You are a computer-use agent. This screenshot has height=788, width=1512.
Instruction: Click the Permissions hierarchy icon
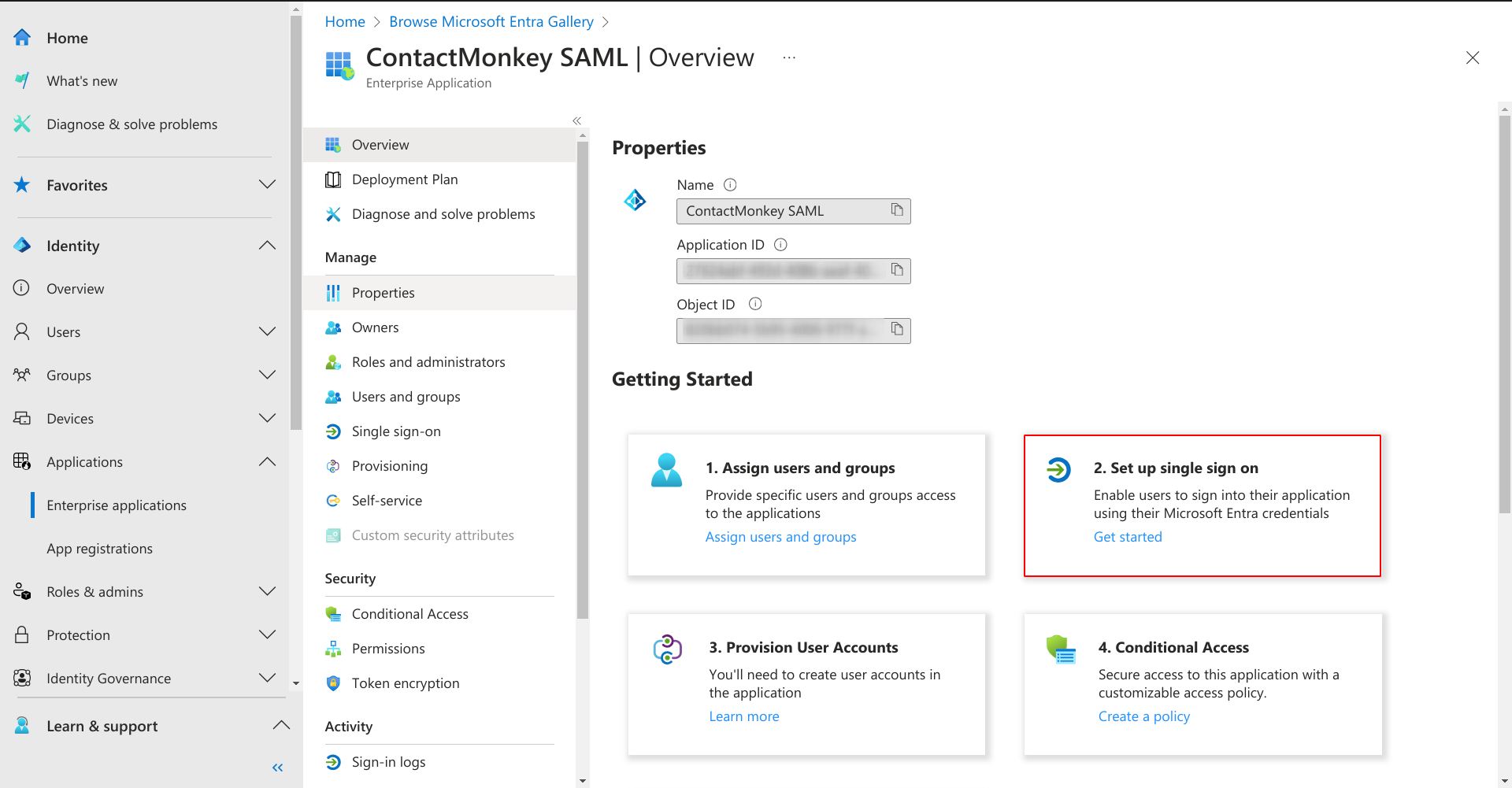point(333,649)
